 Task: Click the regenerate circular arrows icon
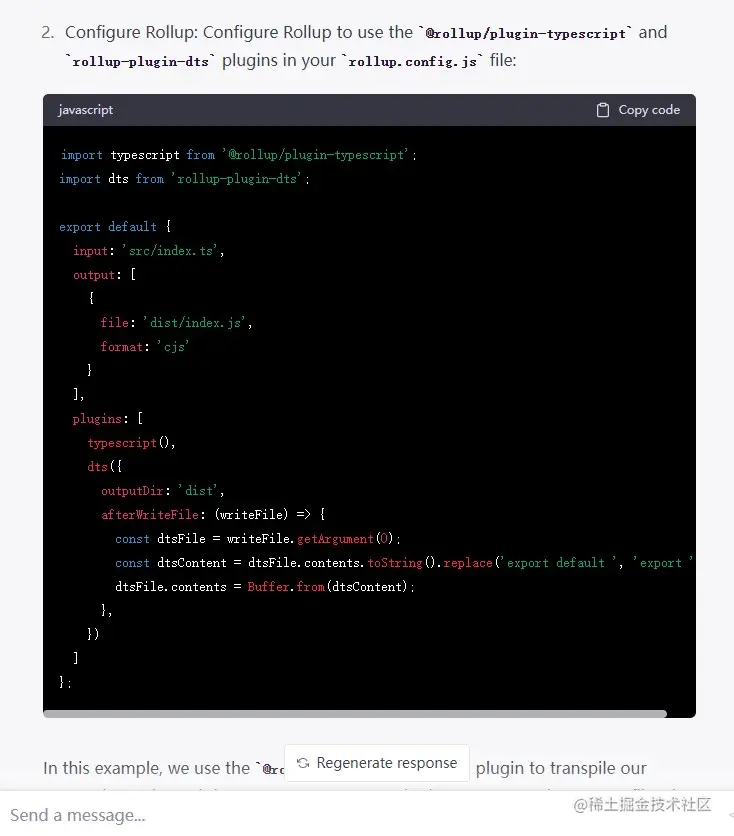pyautogui.click(x=303, y=763)
